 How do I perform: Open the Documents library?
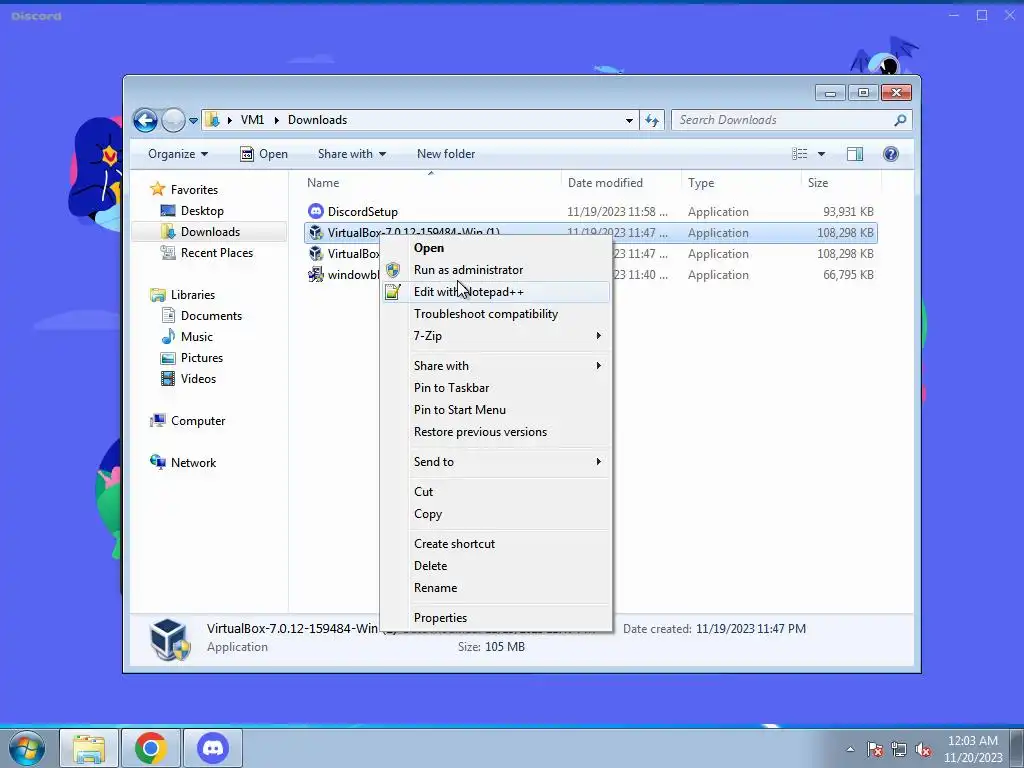click(x=201, y=316)
